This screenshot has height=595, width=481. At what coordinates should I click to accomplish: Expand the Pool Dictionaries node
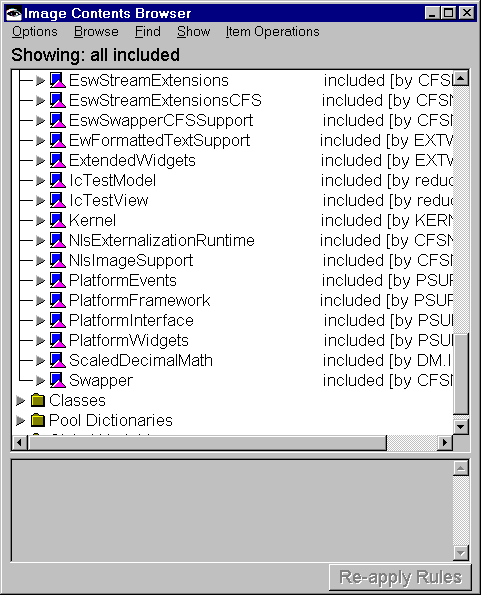(x=20, y=420)
